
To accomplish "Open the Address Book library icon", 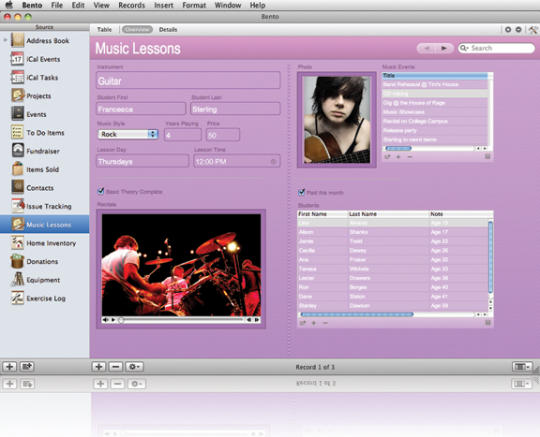I will click(x=17, y=40).
